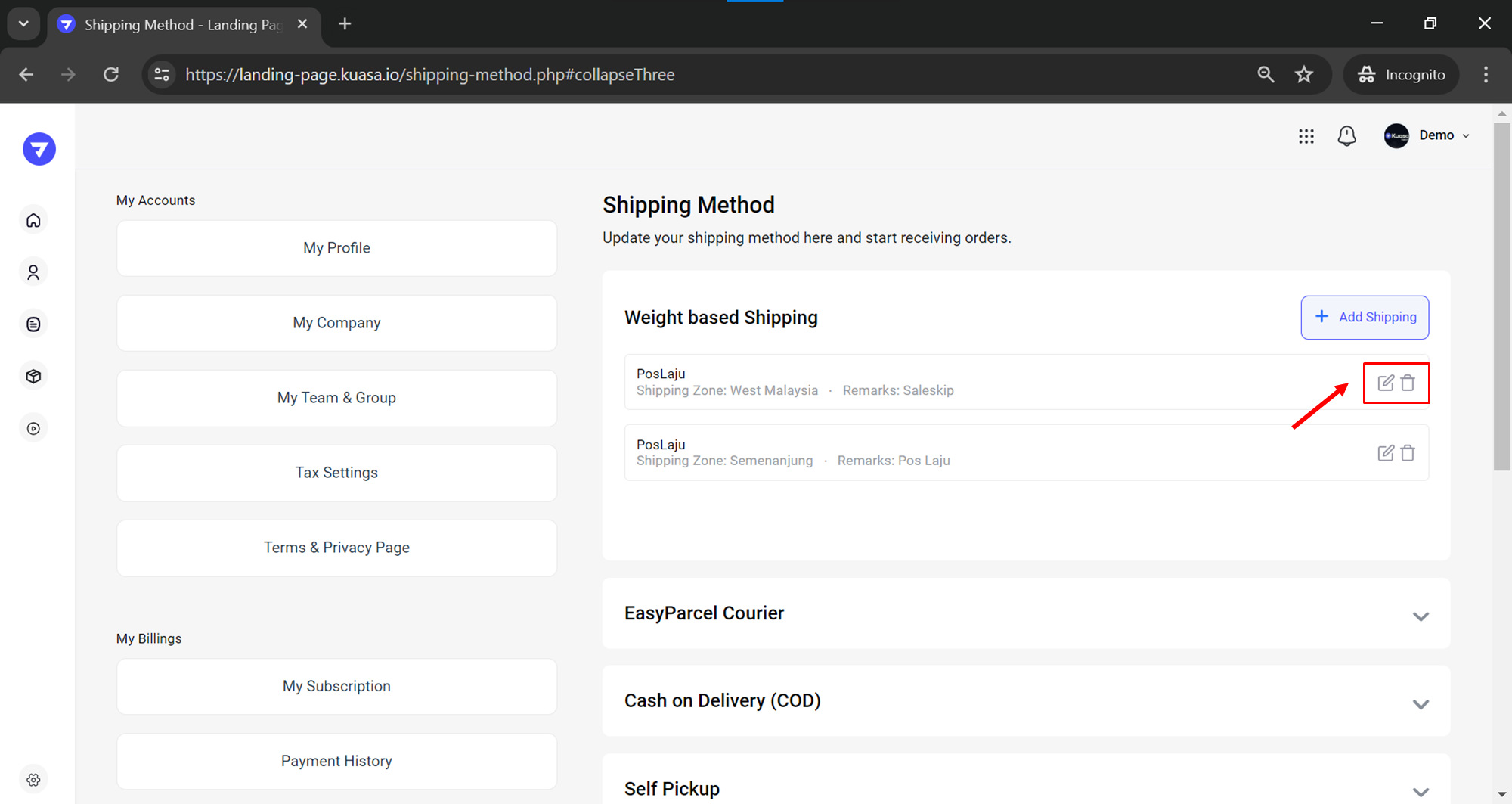Image resolution: width=1512 pixels, height=804 pixels.
Task: Open the apps grid menu
Action: click(1306, 136)
